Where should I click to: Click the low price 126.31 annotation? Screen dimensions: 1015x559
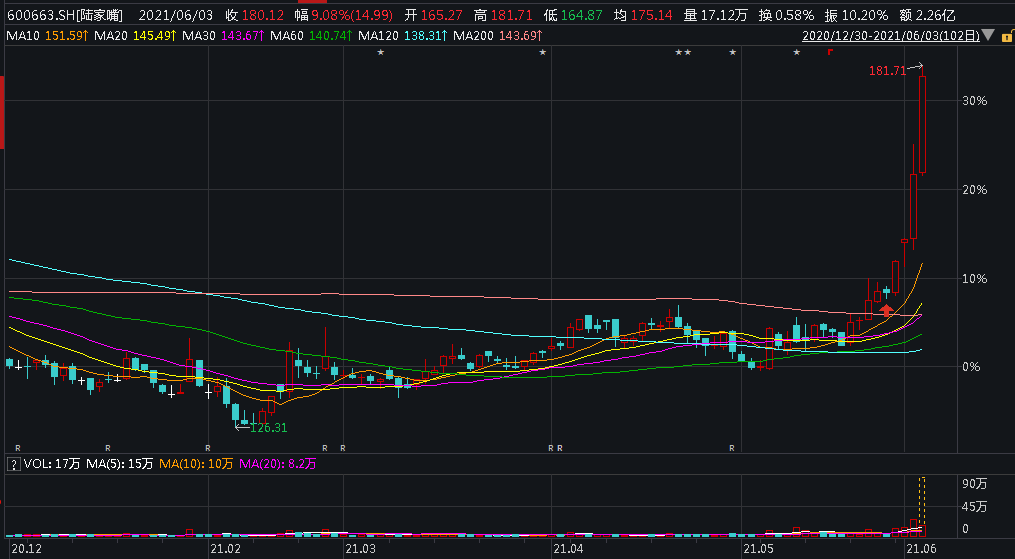click(267, 427)
